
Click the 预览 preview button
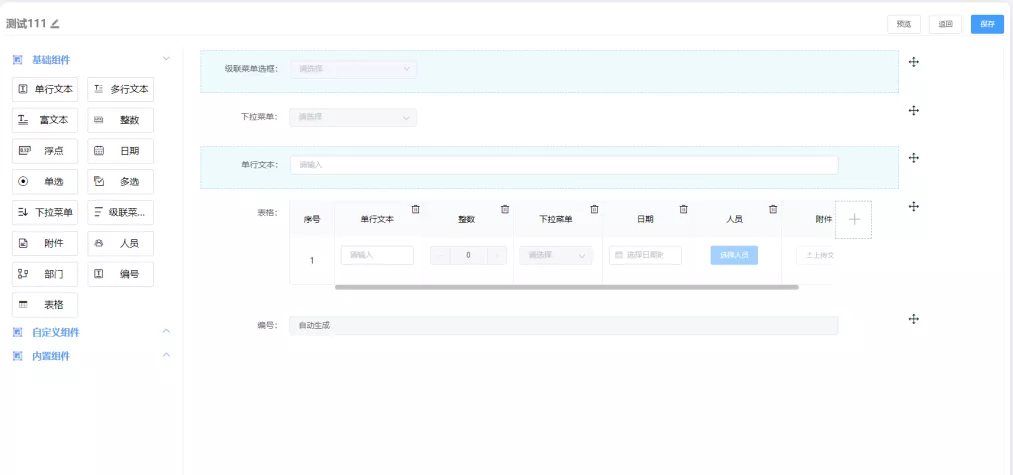pos(904,24)
